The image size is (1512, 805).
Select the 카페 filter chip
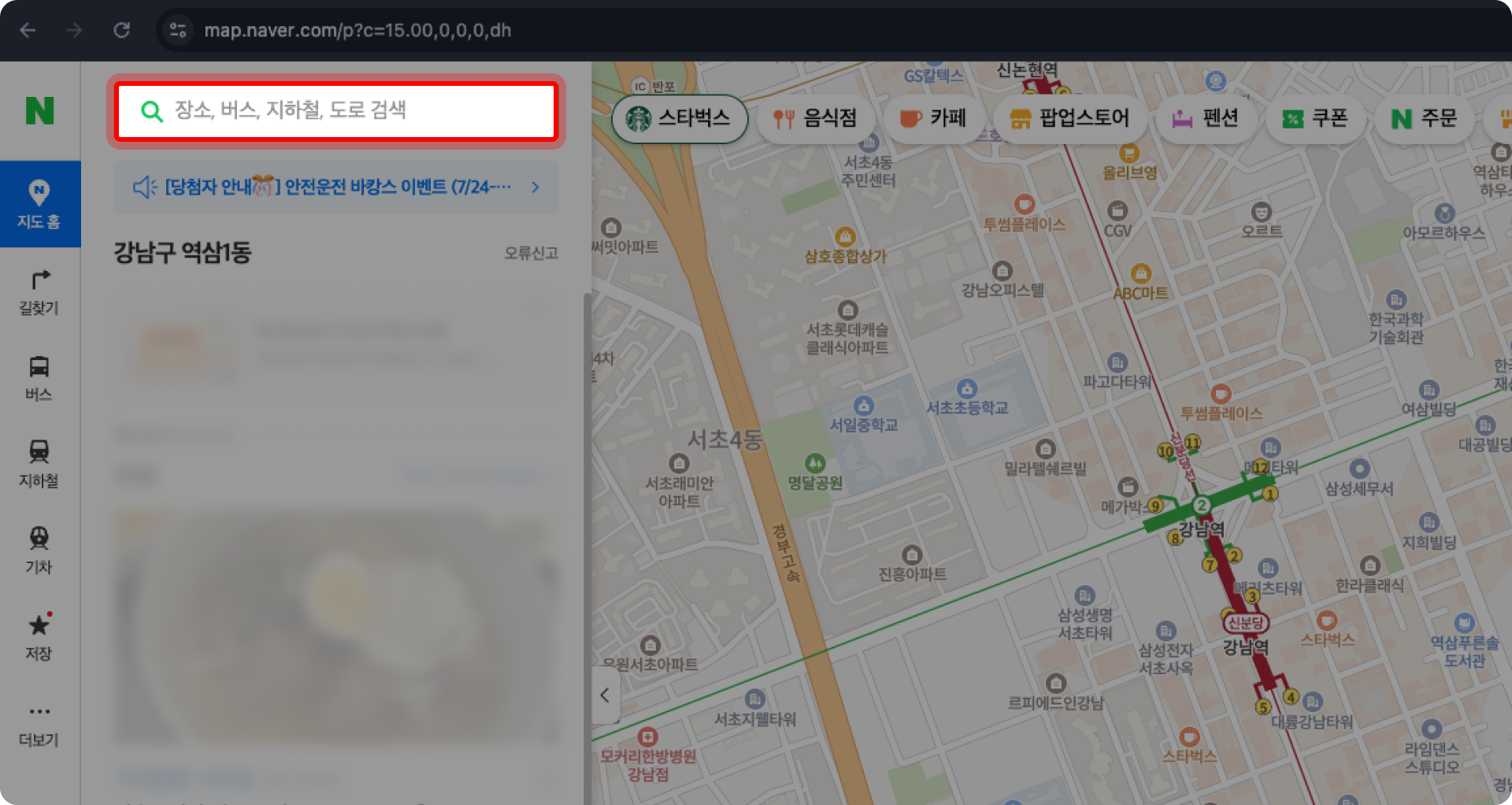[x=932, y=119]
